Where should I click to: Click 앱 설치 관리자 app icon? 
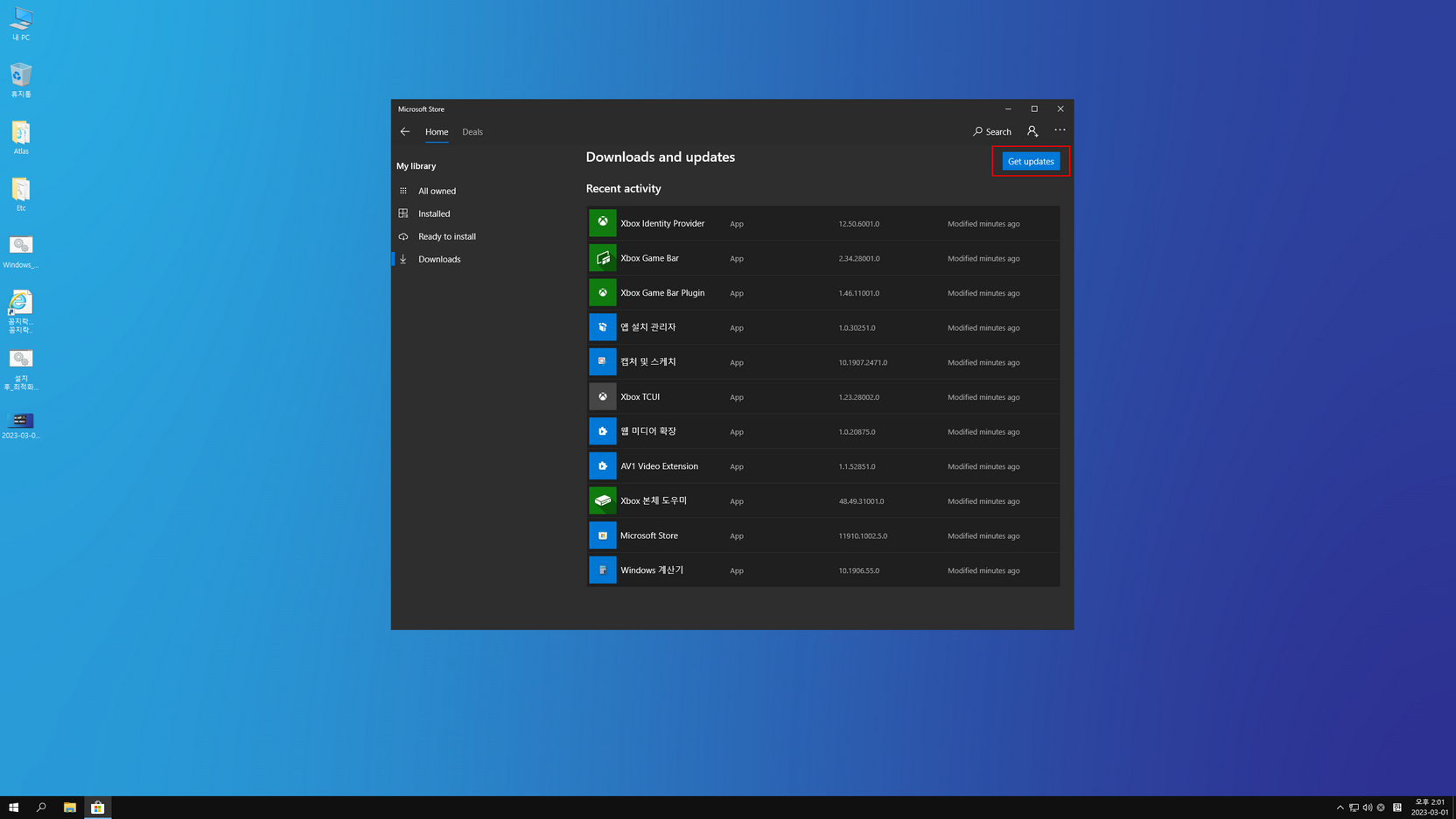tap(603, 327)
